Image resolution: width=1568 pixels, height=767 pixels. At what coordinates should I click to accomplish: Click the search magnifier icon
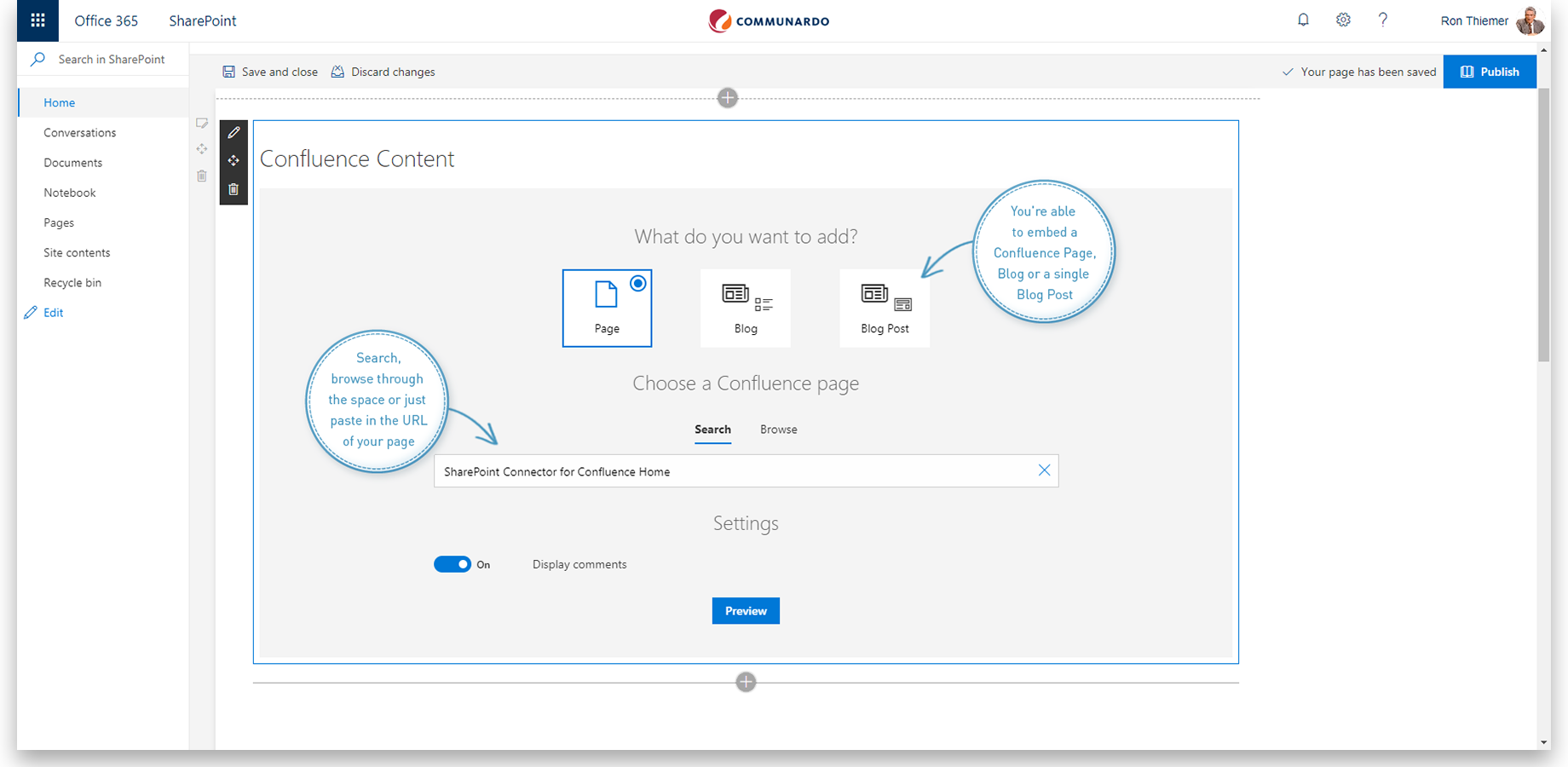pyautogui.click(x=37, y=59)
